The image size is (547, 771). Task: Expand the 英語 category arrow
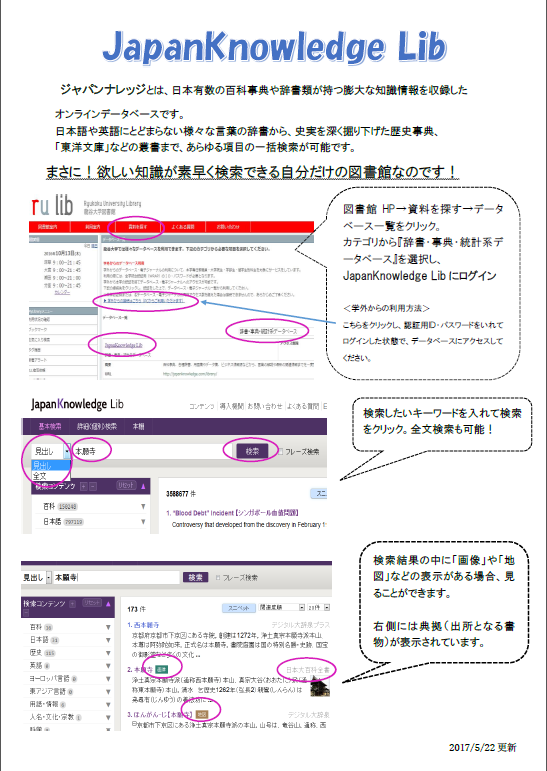click(108, 666)
